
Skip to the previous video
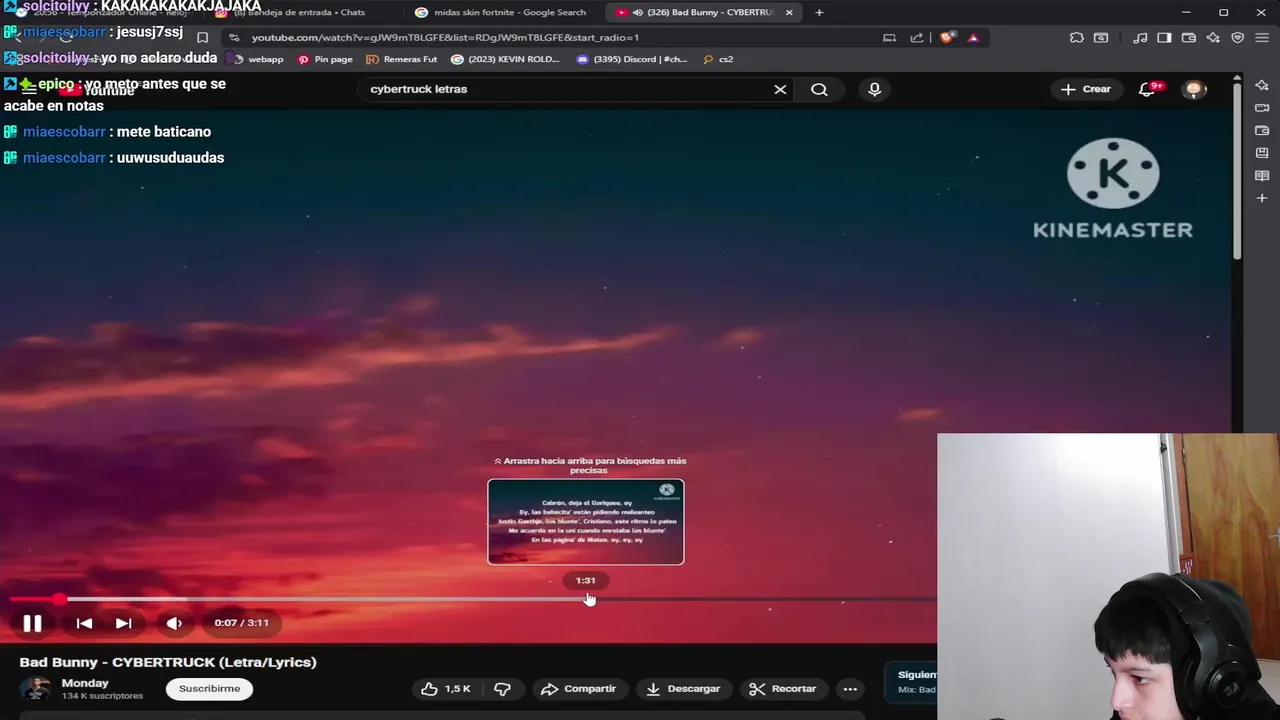pos(84,623)
